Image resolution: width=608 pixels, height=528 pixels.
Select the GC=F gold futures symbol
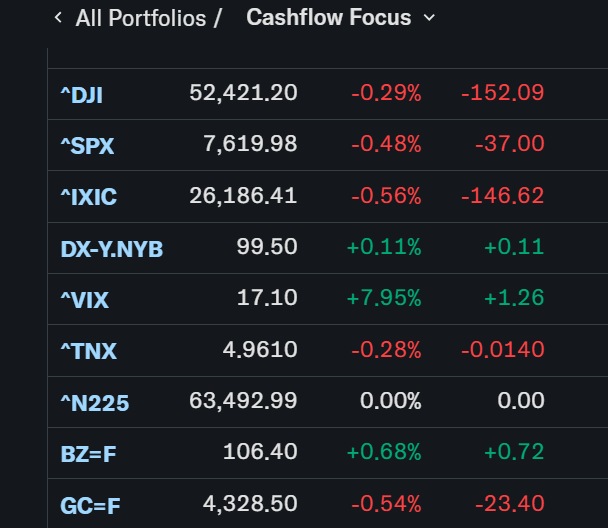pos(90,506)
